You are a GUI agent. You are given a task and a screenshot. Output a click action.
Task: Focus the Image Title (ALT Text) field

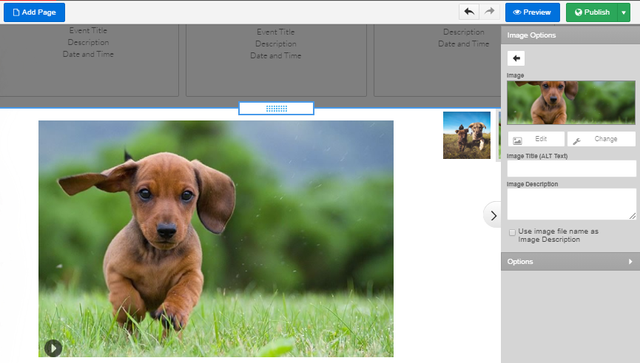coord(571,168)
